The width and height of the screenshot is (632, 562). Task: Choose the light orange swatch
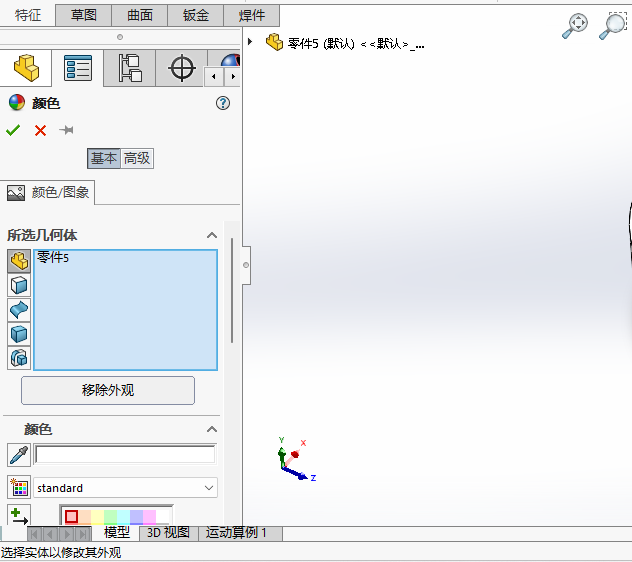(85, 516)
